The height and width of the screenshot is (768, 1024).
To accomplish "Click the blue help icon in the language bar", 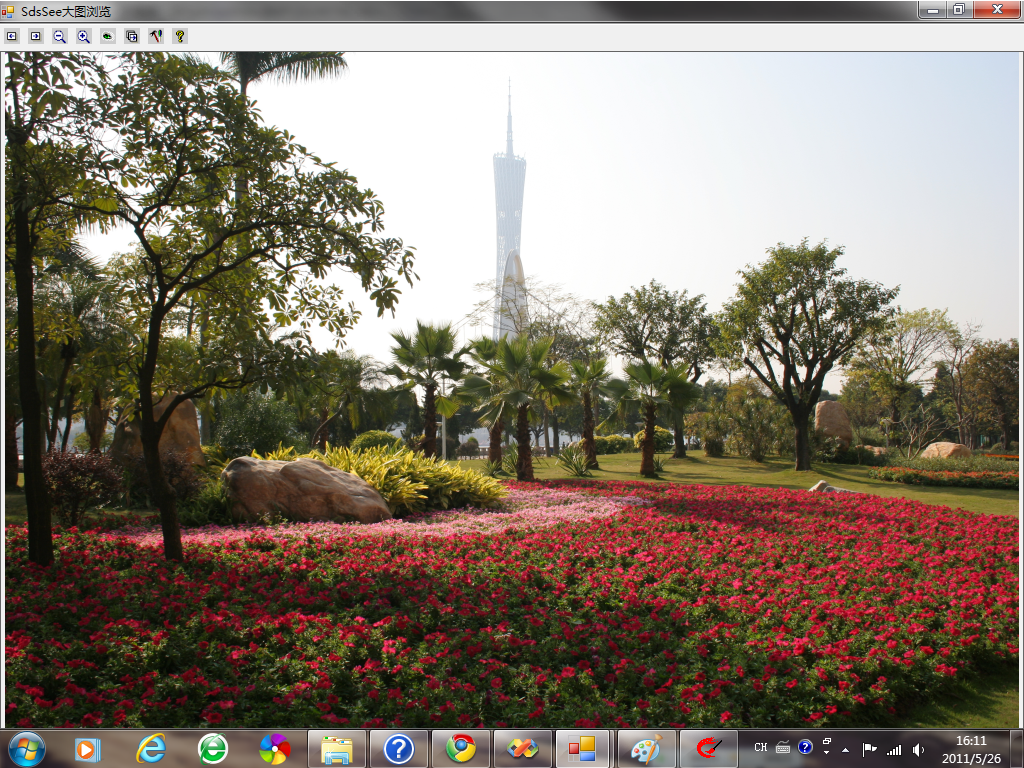I will pos(805,746).
